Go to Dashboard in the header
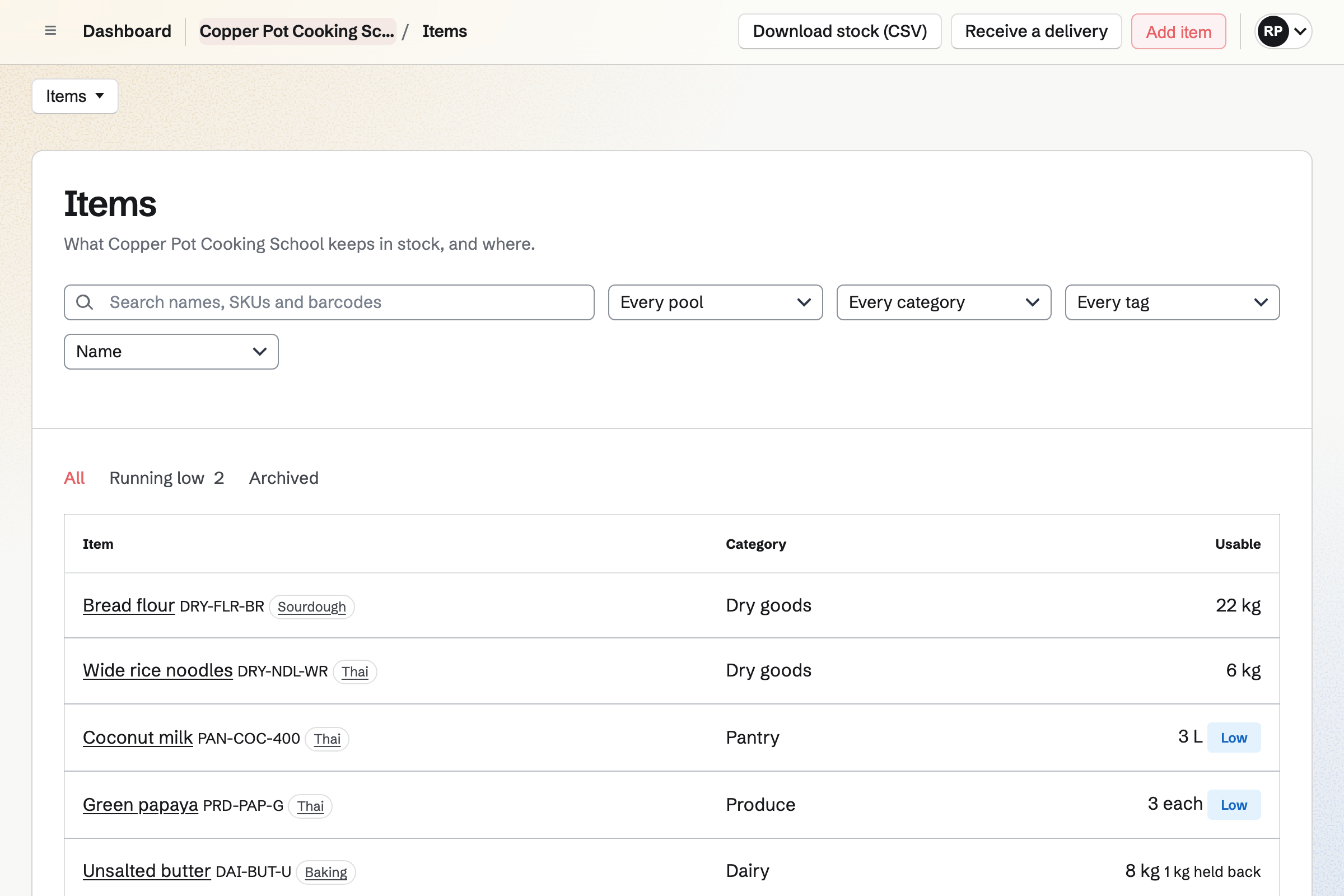The image size is (1344, 896). tap(127, 31)
